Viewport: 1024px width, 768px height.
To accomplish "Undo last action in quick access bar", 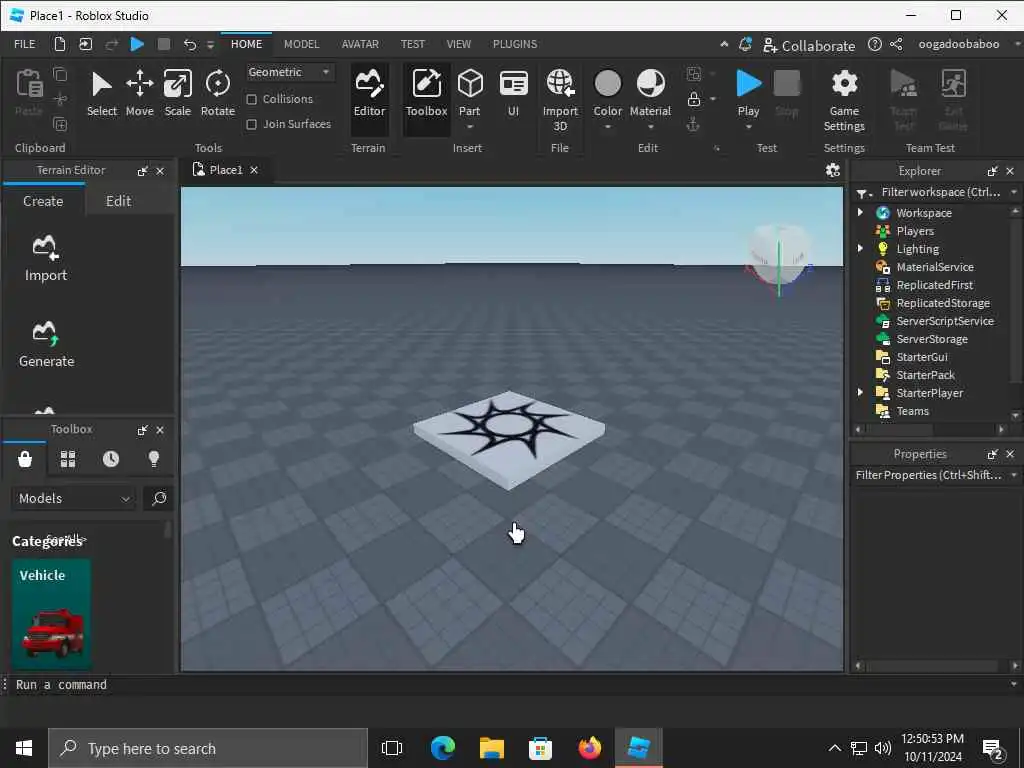I will pyautogui.click(x=190, y=44).
